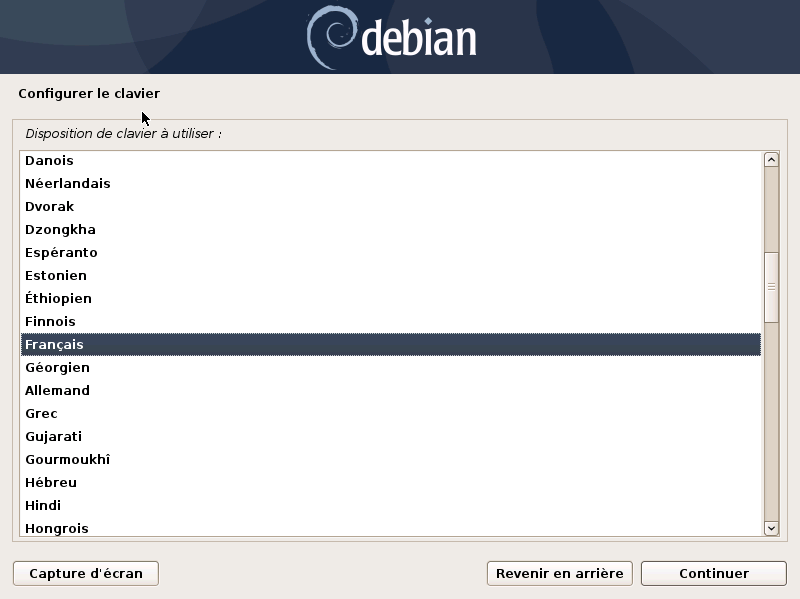The width and height of the screenshot is (800, 599).
Task: Pick Dzongkha keyboard layout
Action: pos(391,230)
